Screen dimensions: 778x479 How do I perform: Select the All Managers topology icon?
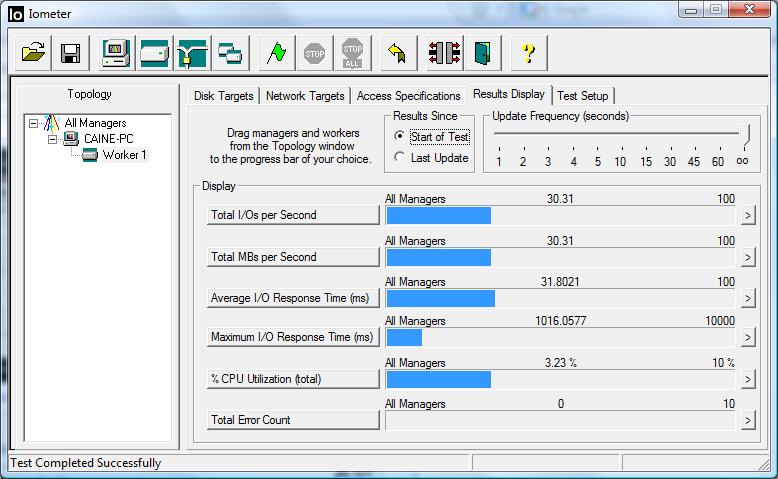pyautogui.click(x=51, y=123)
